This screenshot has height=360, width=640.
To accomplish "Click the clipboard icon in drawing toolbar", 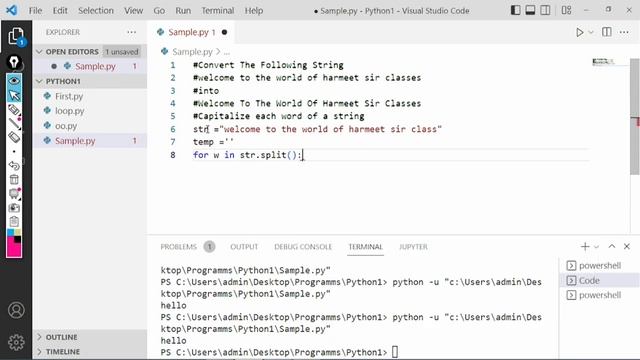I will pyautogui.click(x=14, y=222).
